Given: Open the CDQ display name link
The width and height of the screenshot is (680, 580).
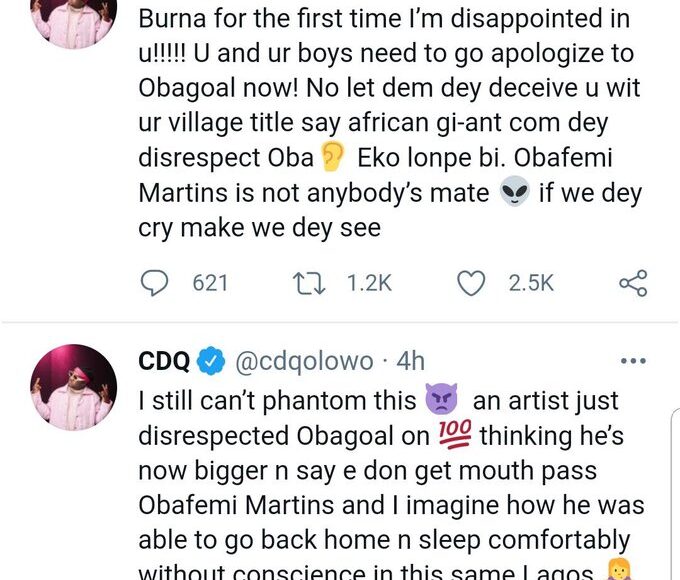Looking at the screenshot, I should click(161, 361).
